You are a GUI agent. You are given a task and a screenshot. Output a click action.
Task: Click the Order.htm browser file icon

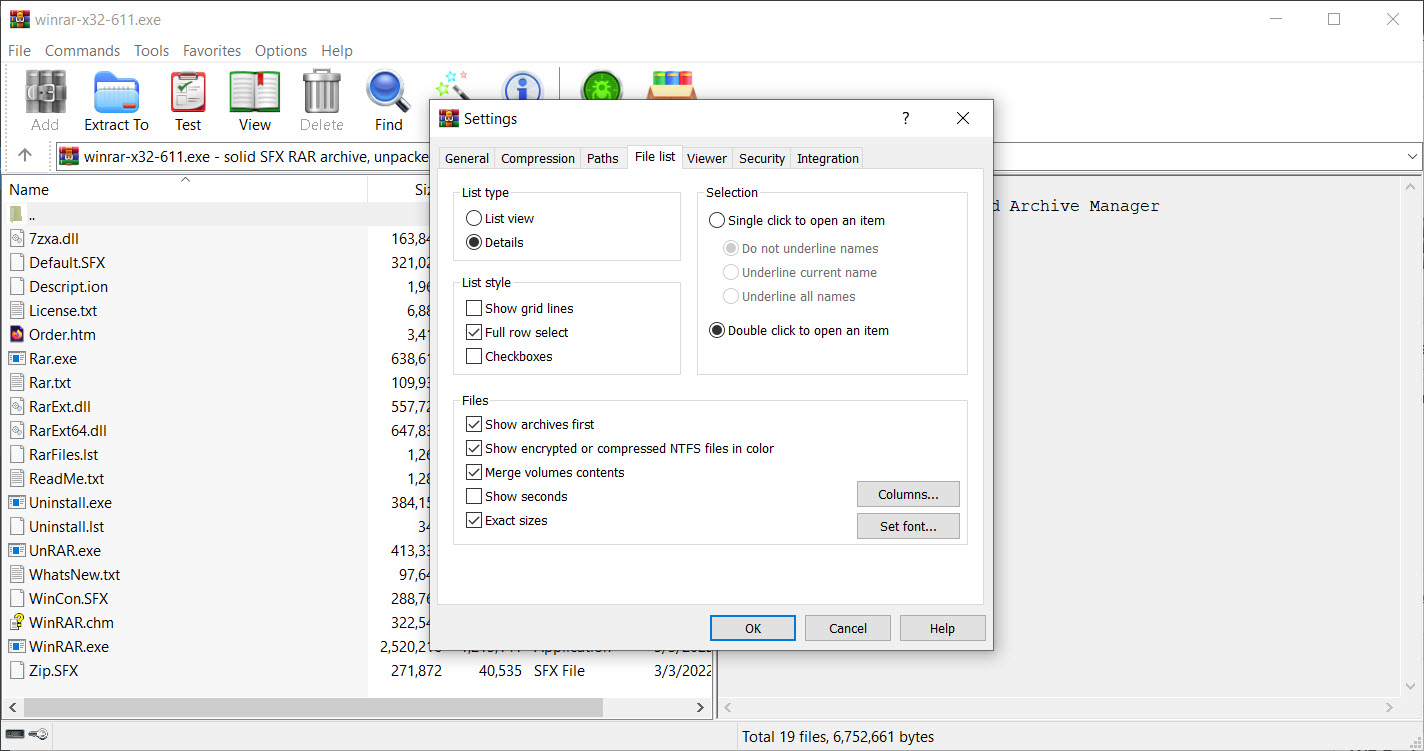[17, 334]
